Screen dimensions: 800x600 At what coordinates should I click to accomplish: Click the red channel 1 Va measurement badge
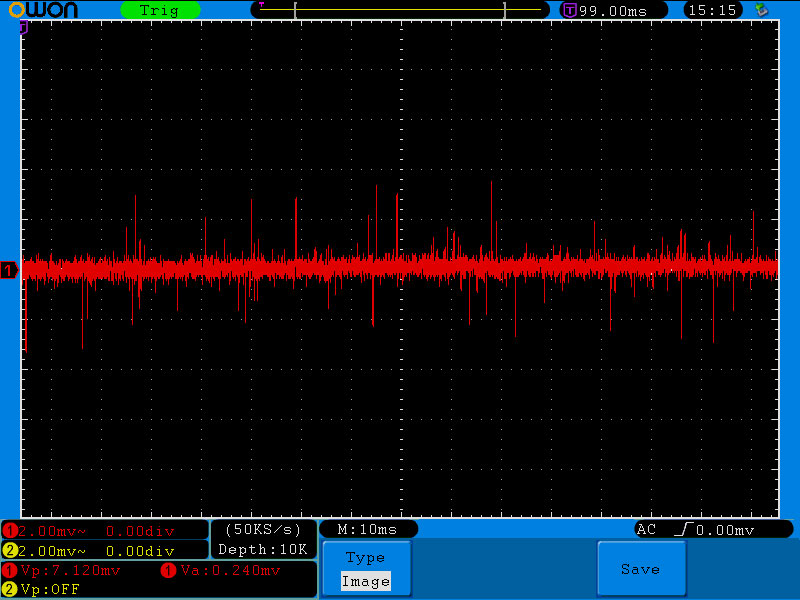click(x=168, y=571)
